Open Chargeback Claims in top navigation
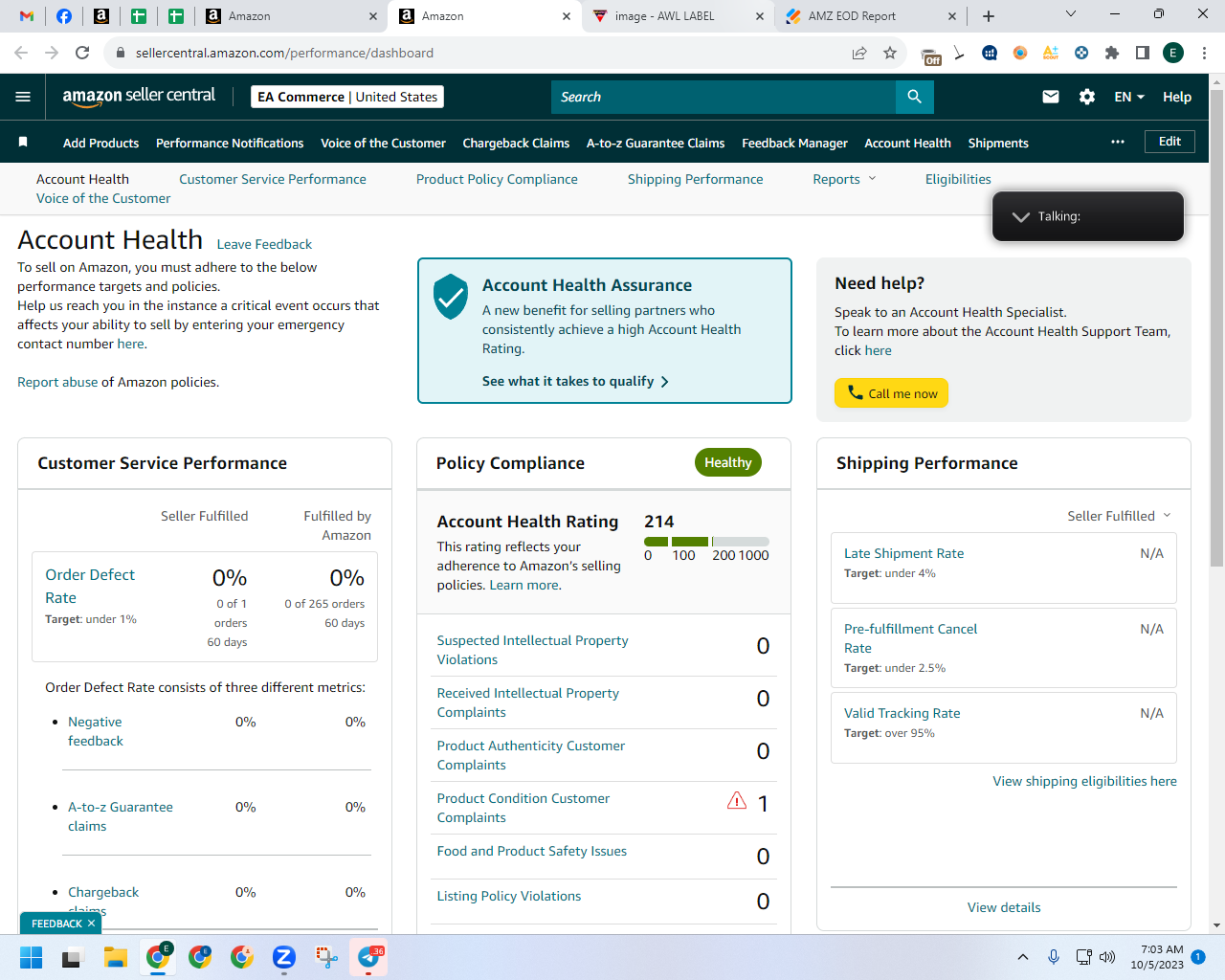1225x980 pixels. click(516, 143)
